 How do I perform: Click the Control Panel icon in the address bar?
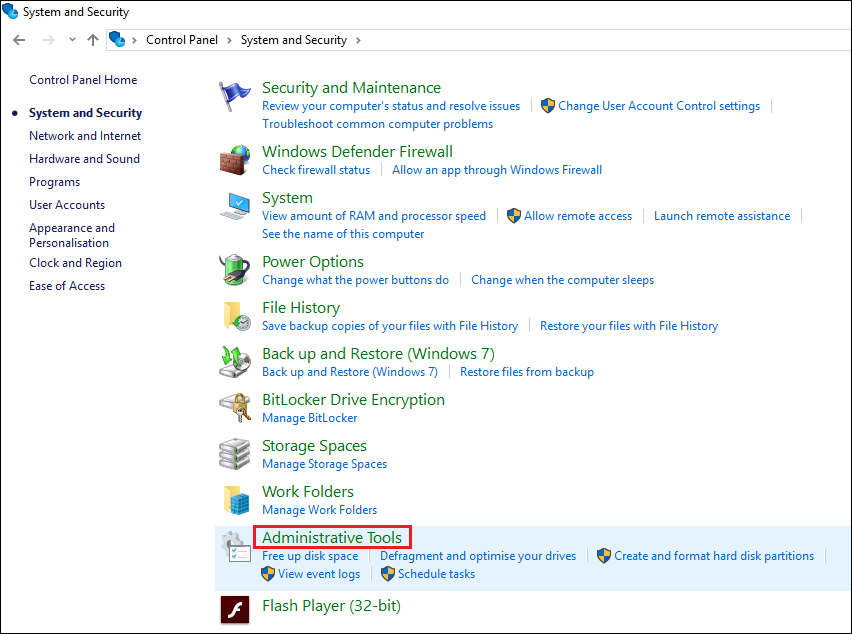click(x=117, y=40)
